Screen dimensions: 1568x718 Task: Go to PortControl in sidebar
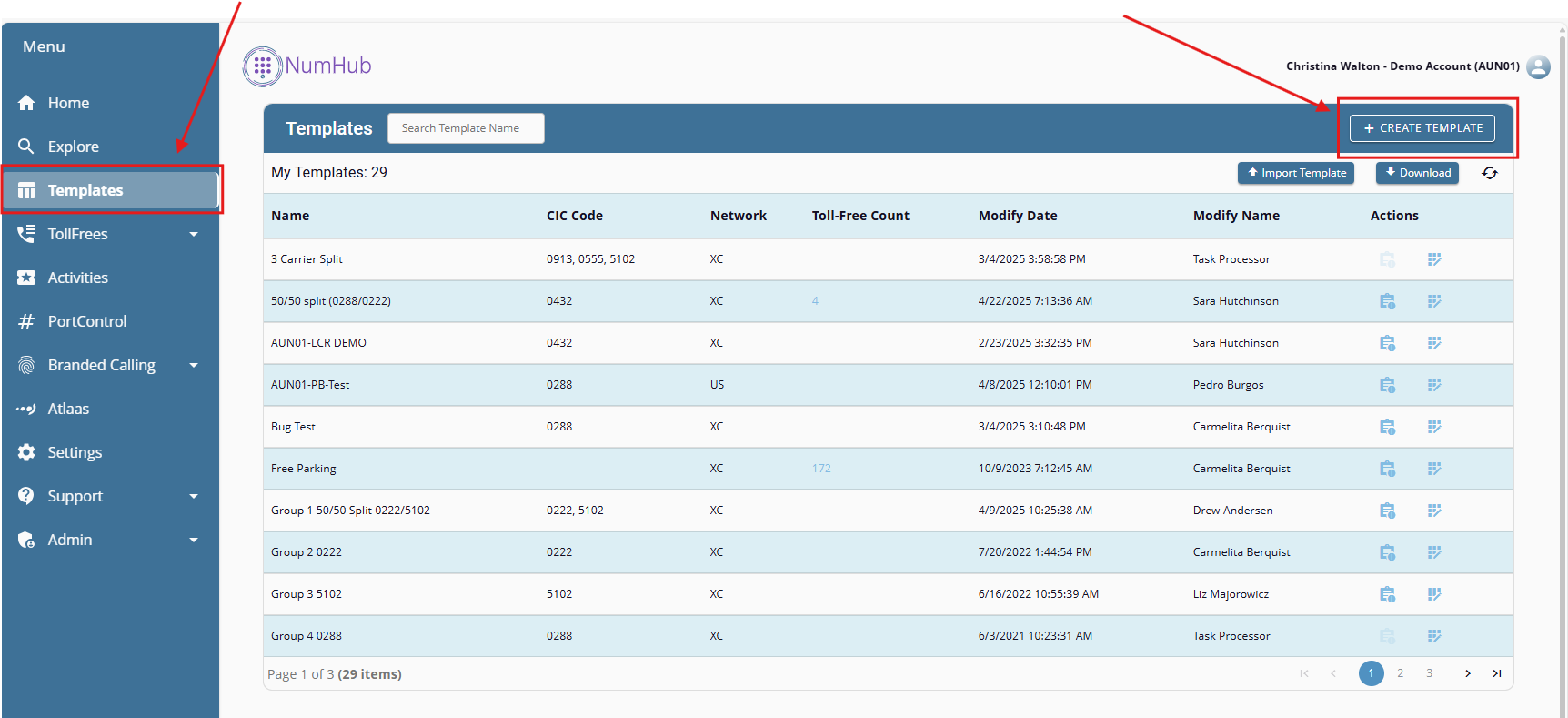(86, 321)
